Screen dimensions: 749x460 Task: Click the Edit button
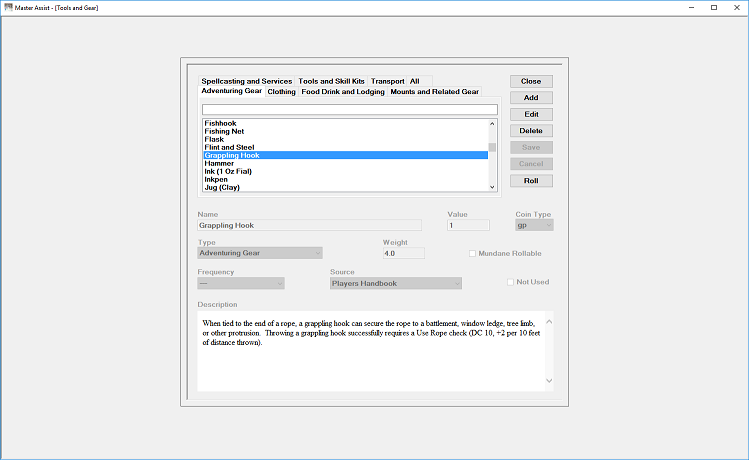[x=531, y=114]
